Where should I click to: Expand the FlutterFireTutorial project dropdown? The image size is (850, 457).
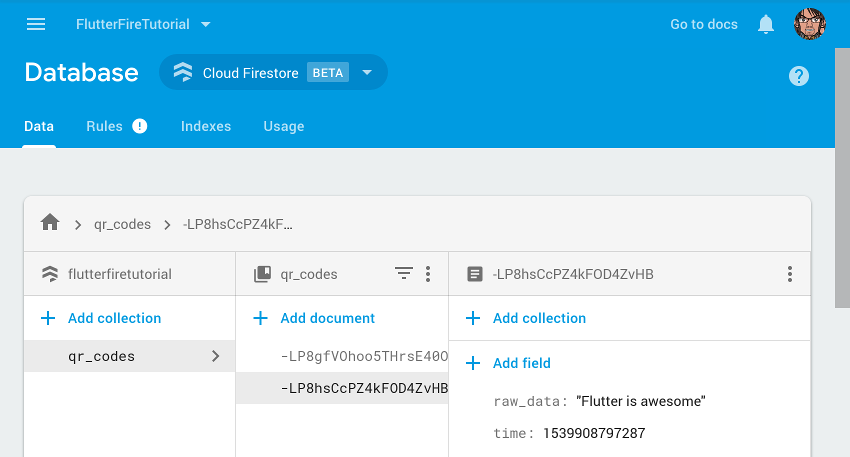[x=205, y=24]
